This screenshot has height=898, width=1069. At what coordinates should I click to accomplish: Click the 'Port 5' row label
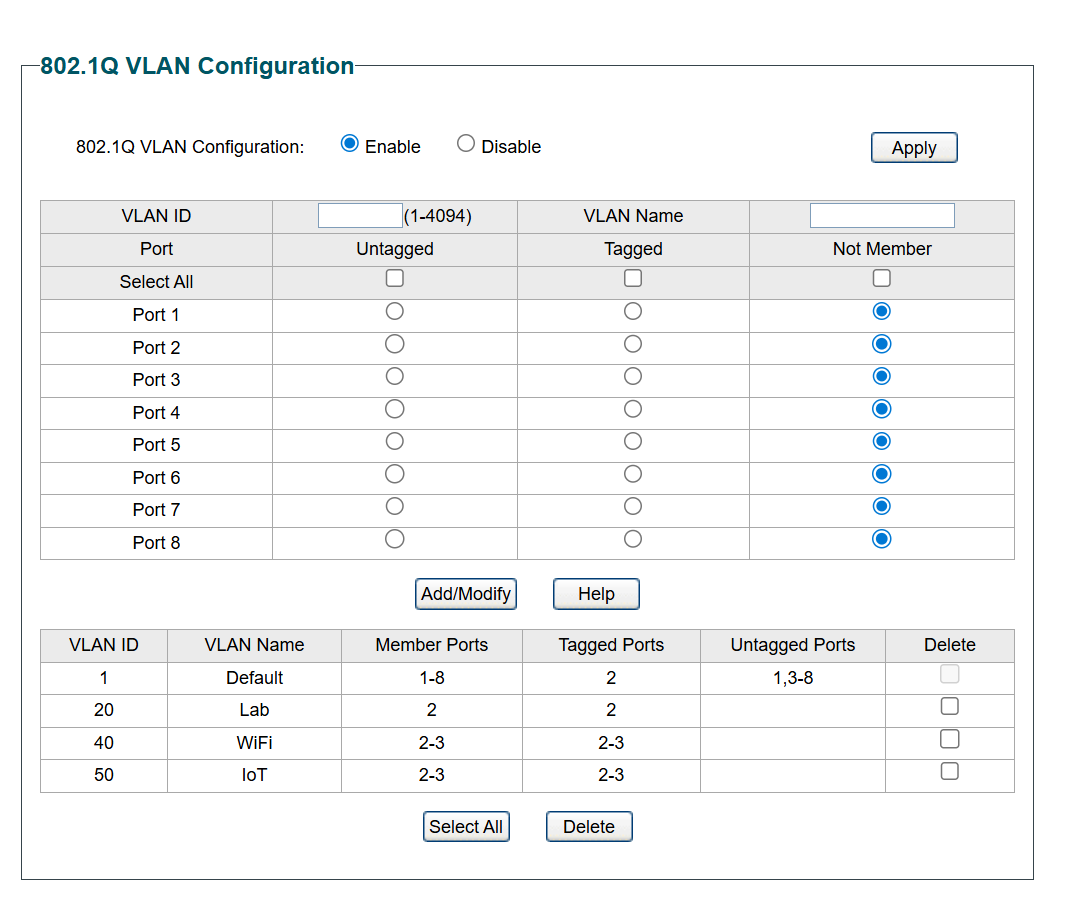[x=156, y=445]
